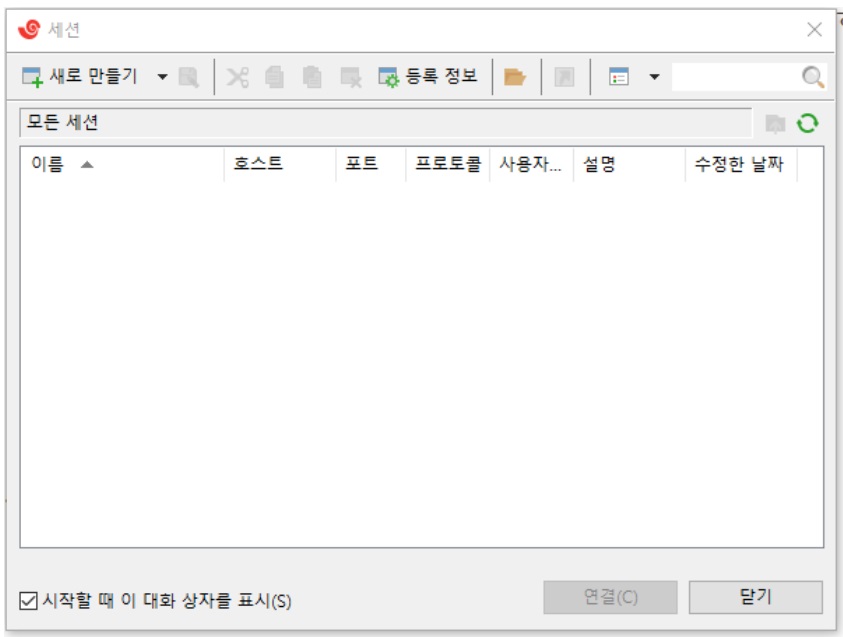The image size is (843, 637).
Task: Click the magnifier search icon
Action: point(813,77)
